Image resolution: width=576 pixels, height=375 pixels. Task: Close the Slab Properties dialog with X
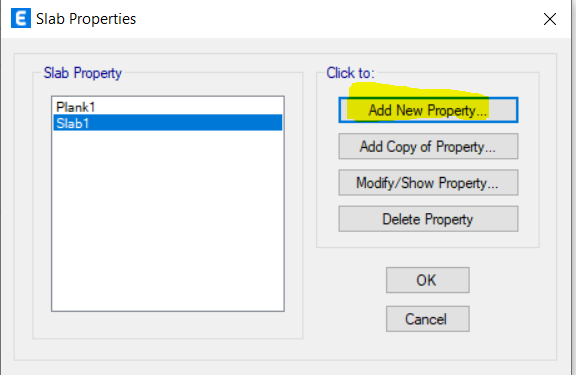pyautogui.click(x=550, y=19)
